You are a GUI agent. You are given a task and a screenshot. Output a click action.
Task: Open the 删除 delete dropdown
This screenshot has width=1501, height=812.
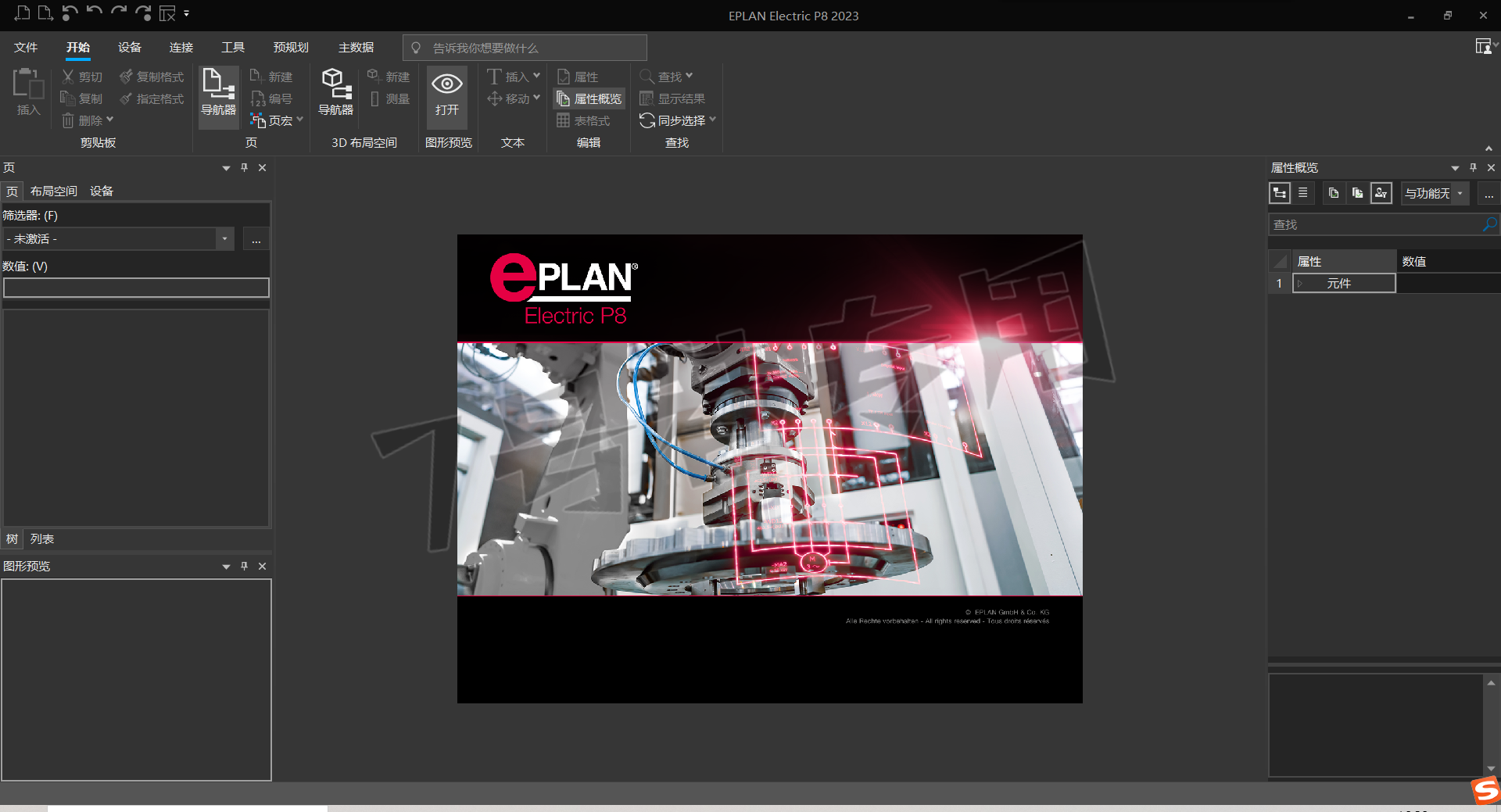point(109,120)
